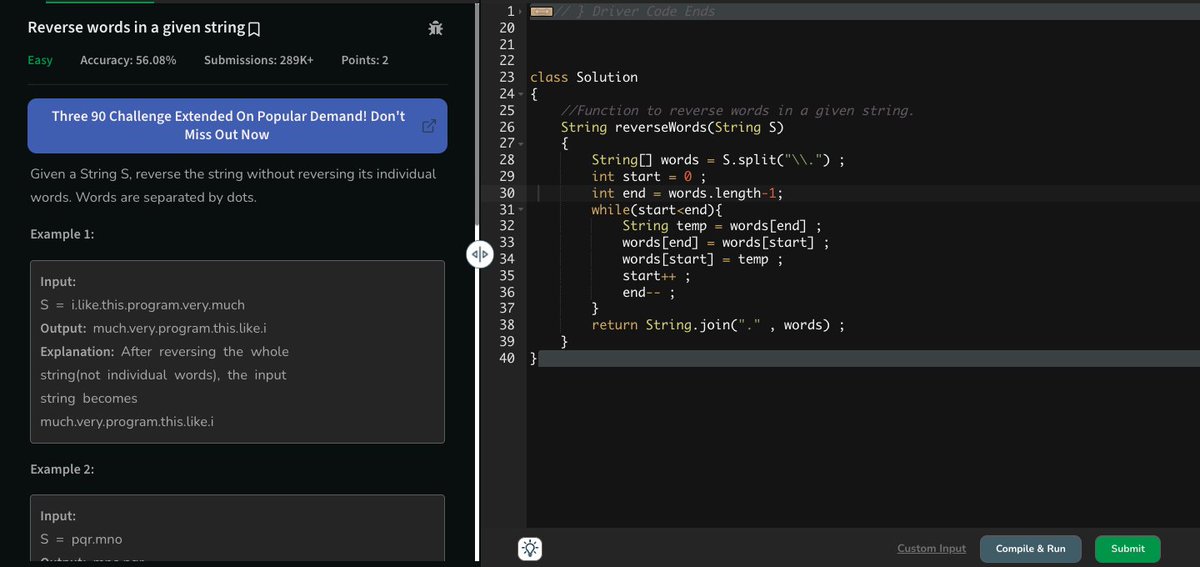Click the Submissions: 289K+ text

coord(259,60)
